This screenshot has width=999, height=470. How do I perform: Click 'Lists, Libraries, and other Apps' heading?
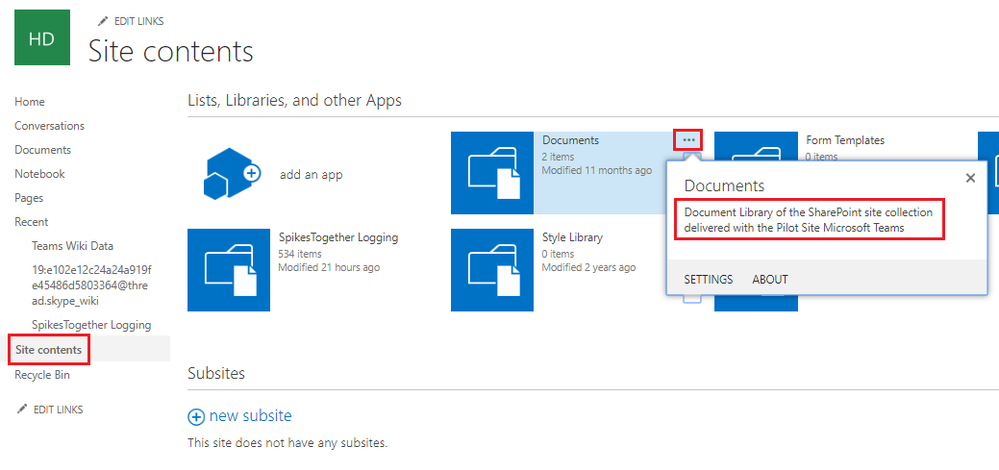coord(295,101)
